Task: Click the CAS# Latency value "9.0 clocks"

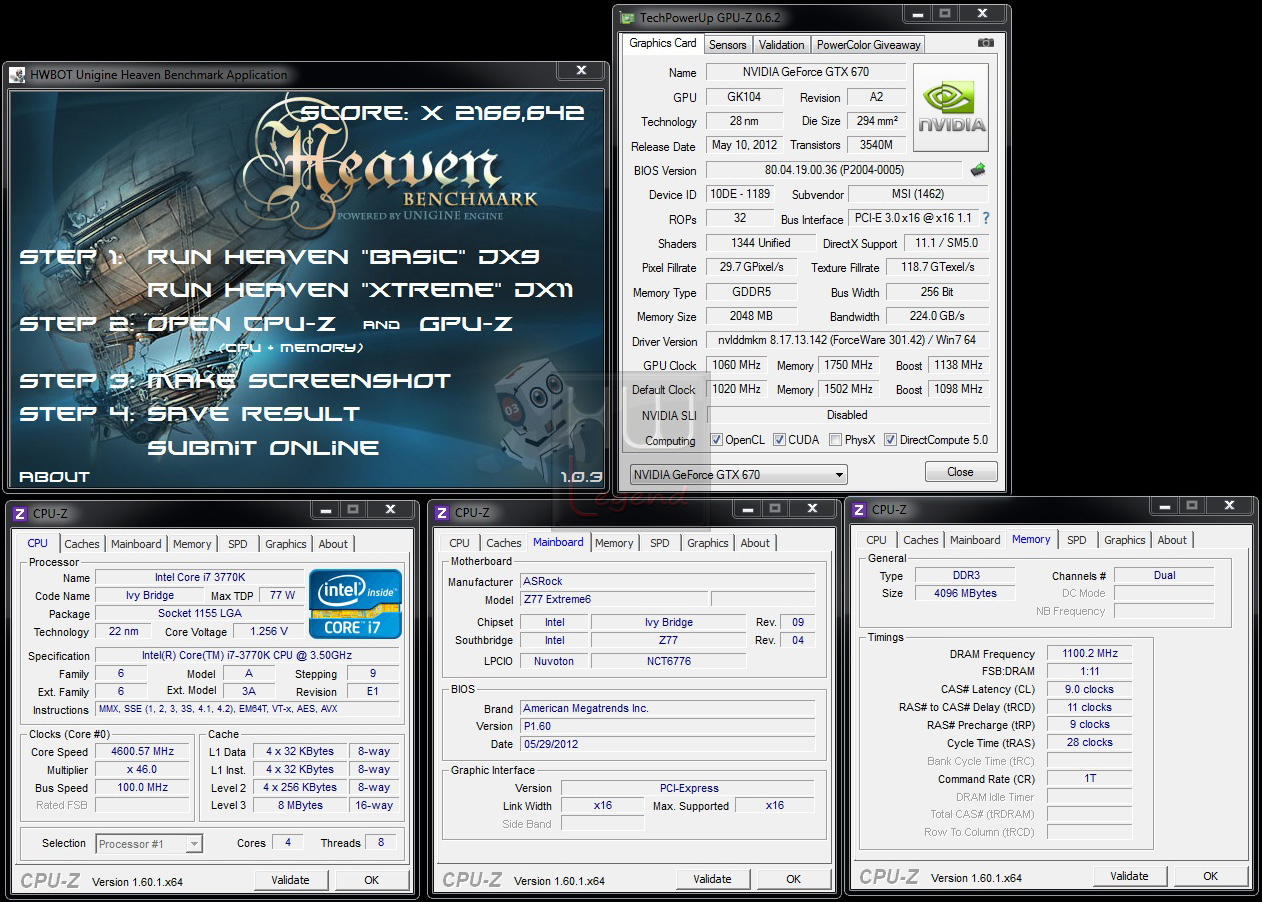Action: click(1090, 689)
